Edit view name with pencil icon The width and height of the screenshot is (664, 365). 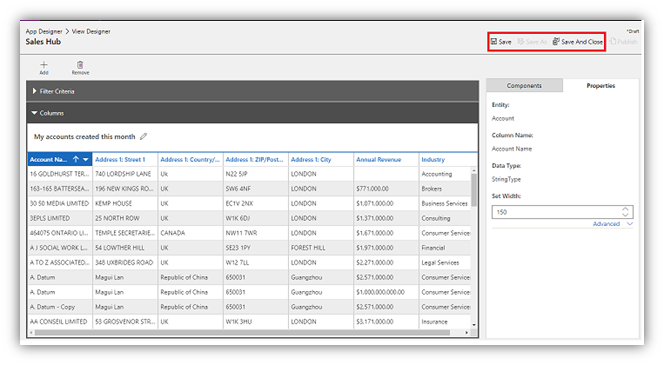coord(144,136)
